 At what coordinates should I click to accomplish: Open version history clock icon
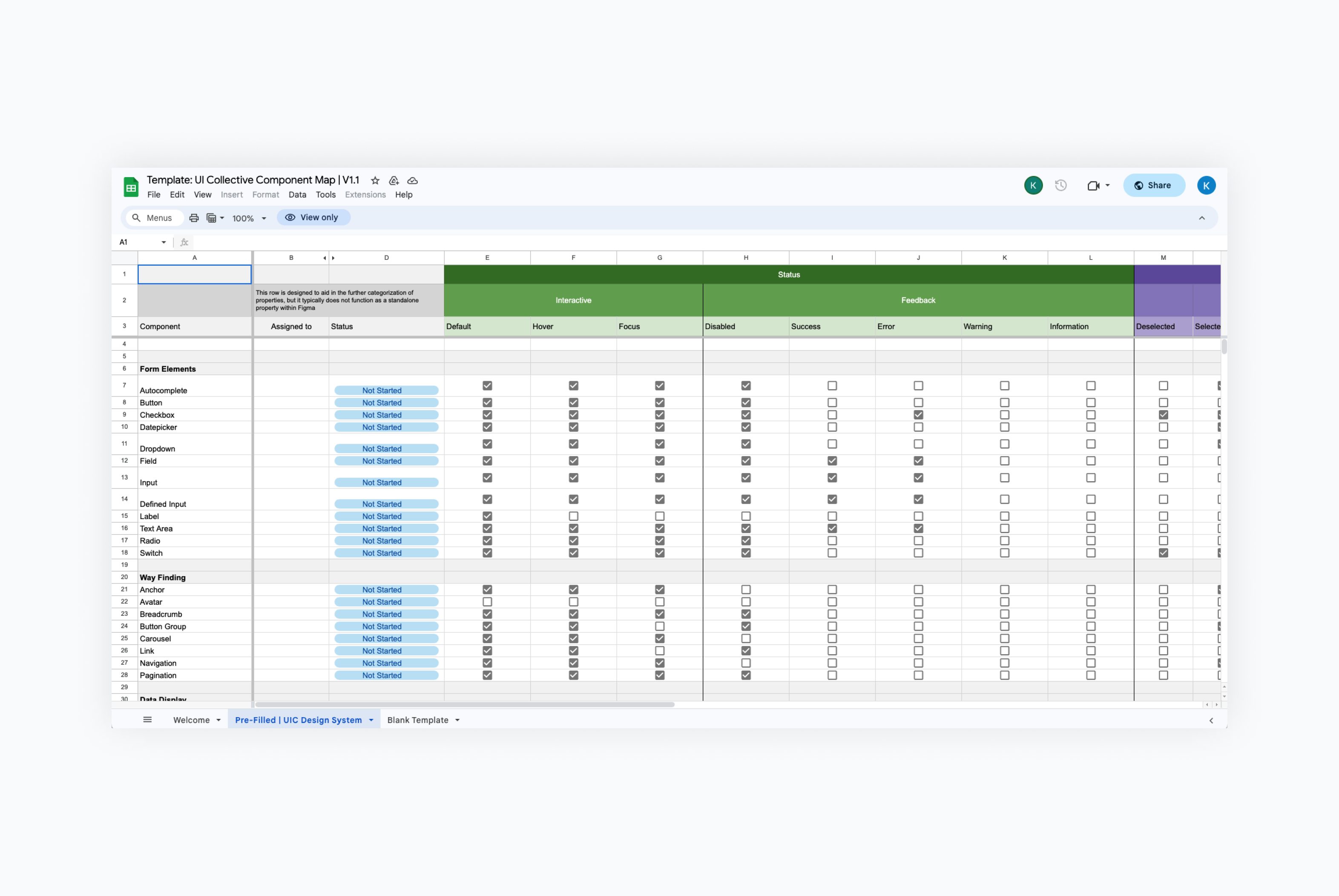coord(1061,185)
